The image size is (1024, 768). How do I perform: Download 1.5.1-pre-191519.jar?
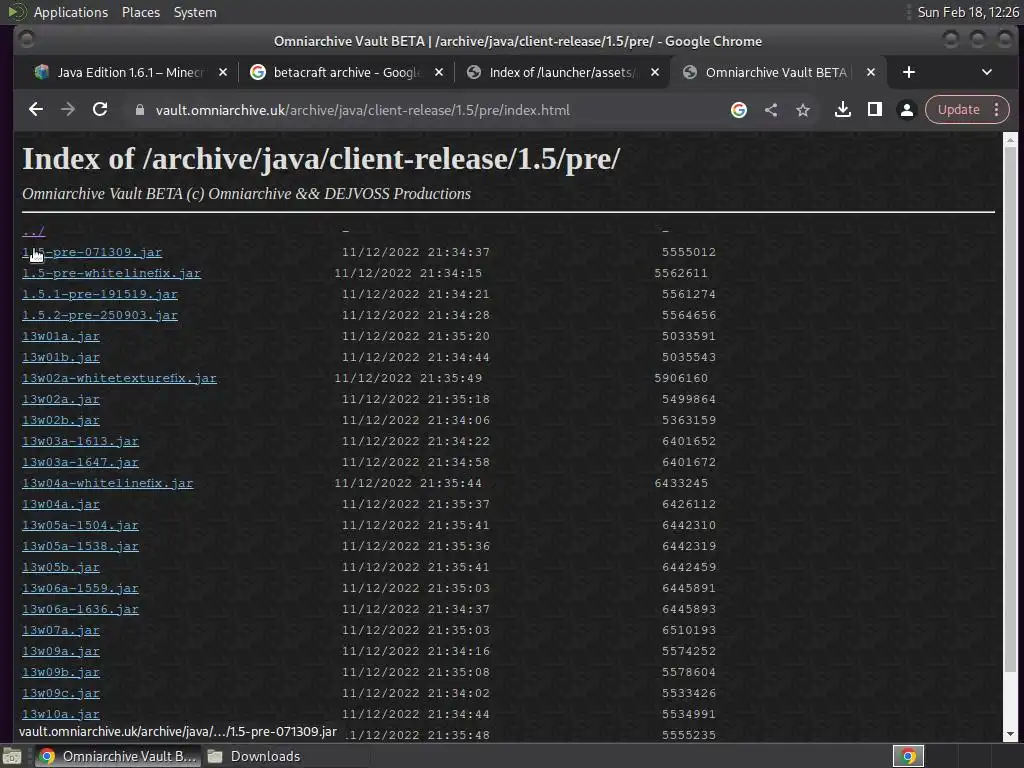point(100,294)
